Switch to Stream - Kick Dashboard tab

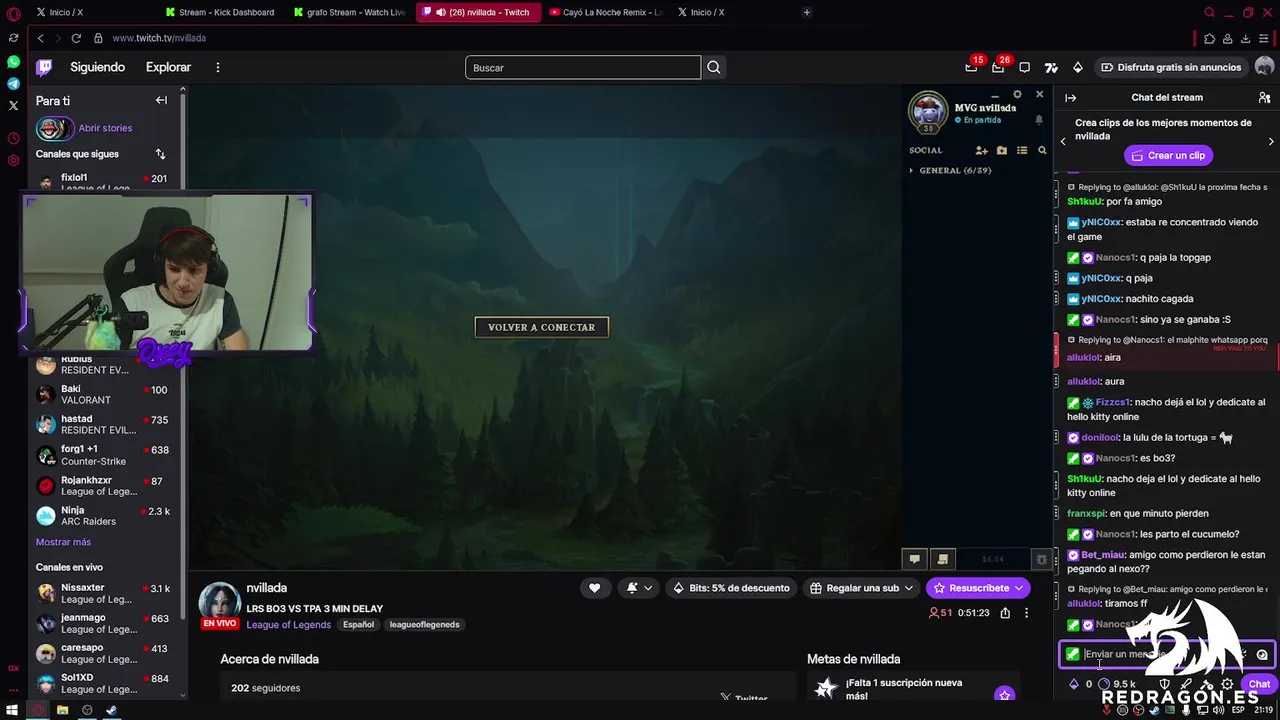tap(219, 12)
